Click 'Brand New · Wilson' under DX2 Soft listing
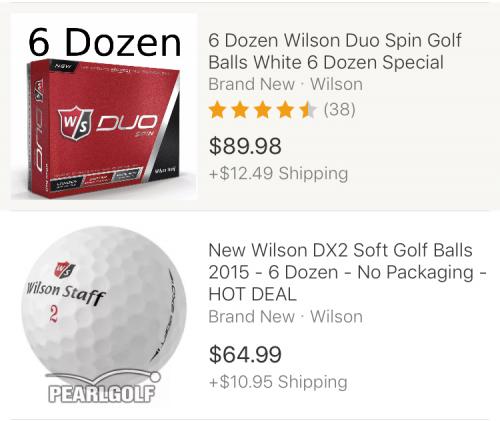The image size is (500, 421). point(285,316)
